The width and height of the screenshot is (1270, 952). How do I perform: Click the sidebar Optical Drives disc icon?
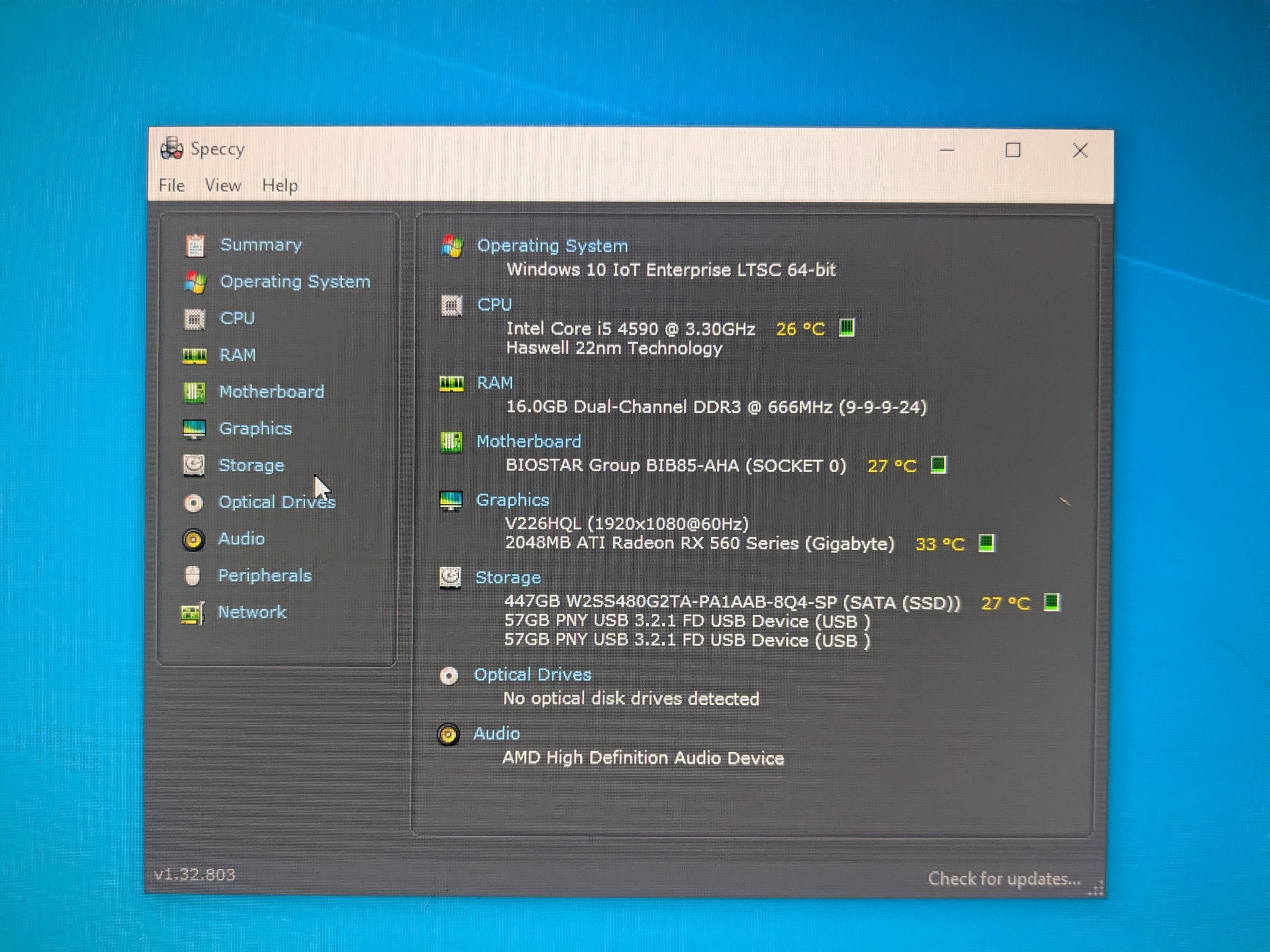click(x=193, y=503)
